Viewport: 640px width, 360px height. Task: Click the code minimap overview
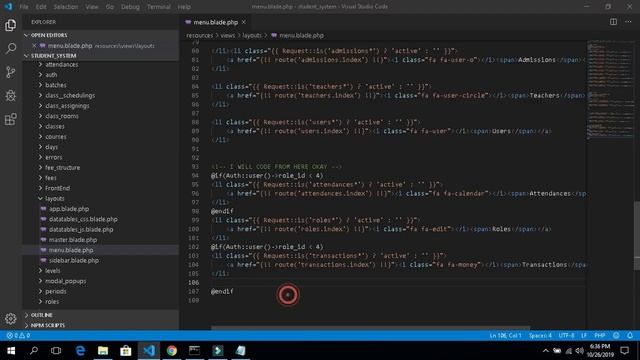tap(610, 90)
